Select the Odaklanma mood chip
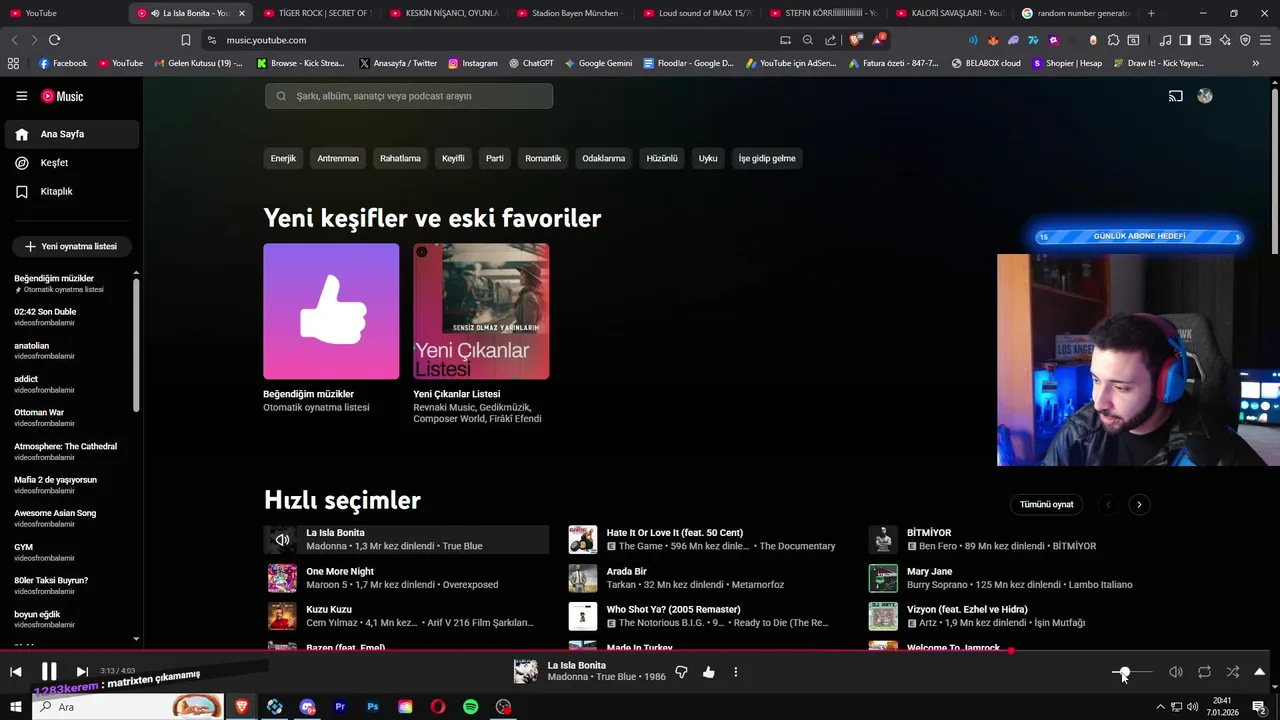 [x=604, y=158]
